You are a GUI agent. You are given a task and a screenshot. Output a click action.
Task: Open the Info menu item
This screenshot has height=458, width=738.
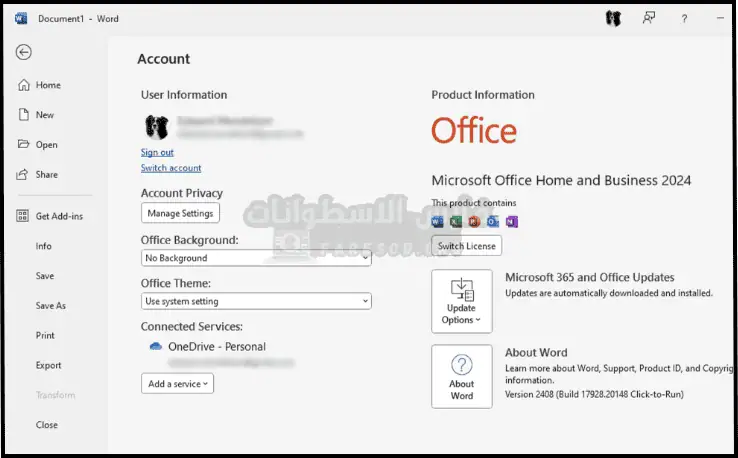coord(44,246)
